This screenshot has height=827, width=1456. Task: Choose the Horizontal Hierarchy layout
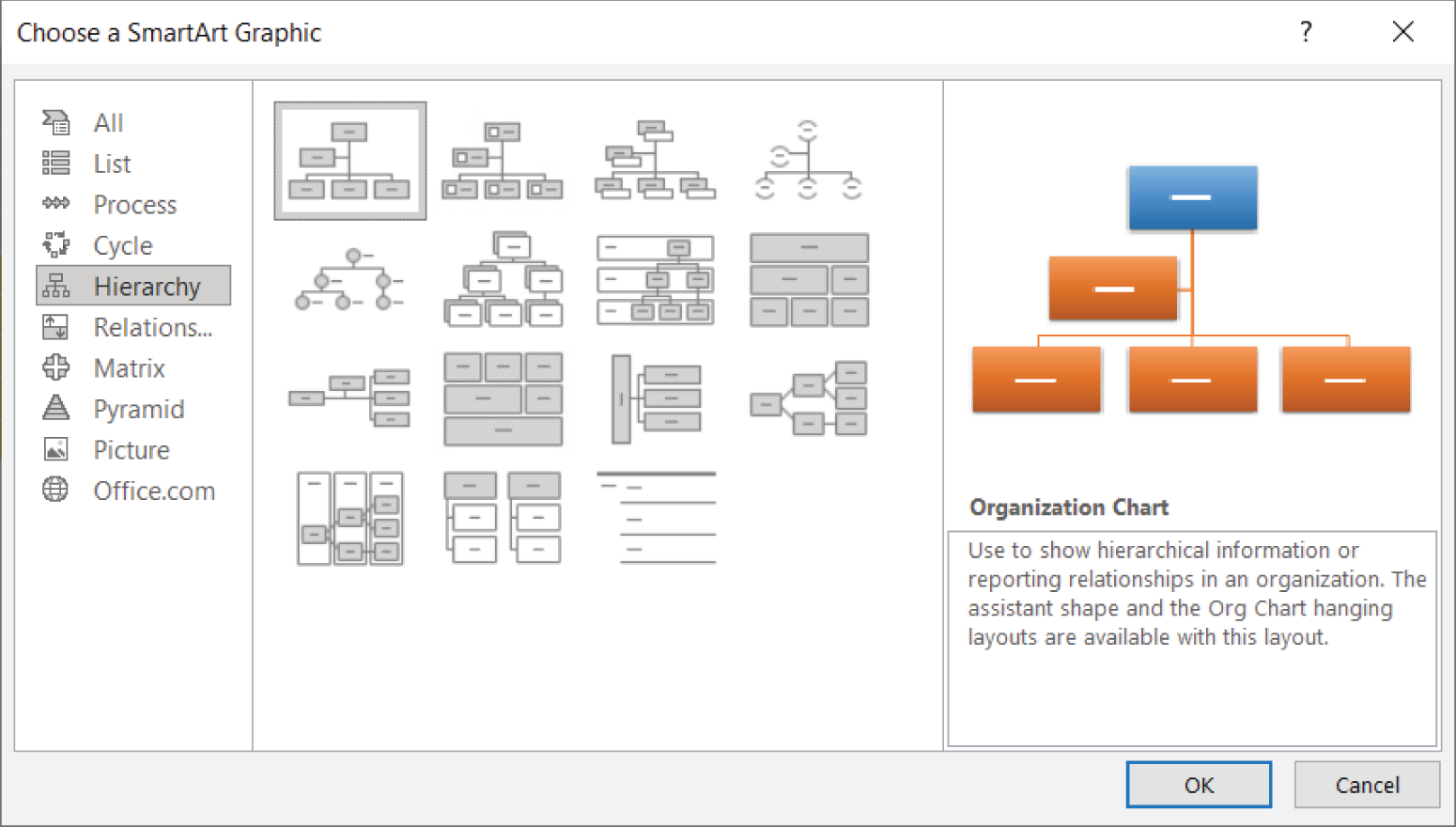point(809,398)
